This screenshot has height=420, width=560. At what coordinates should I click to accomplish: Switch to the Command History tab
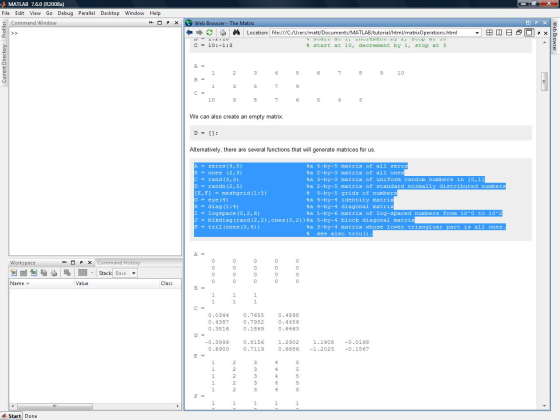[119, 262]
